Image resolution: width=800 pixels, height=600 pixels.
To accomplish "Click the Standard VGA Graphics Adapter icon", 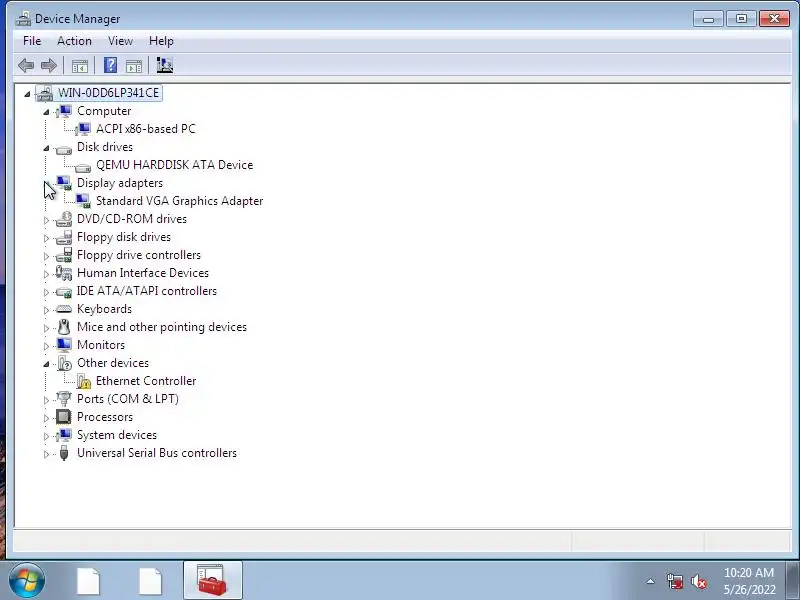I will click(83, 201).
